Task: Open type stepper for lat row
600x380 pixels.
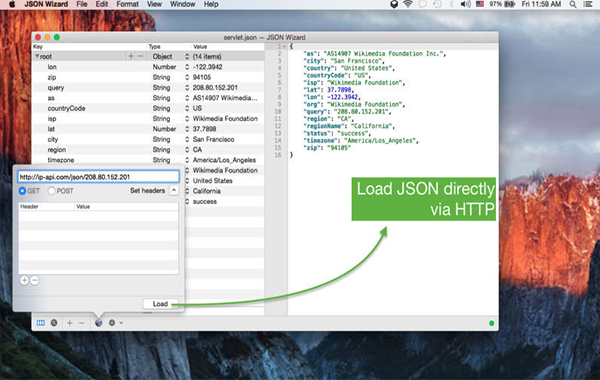Action: 187,129
